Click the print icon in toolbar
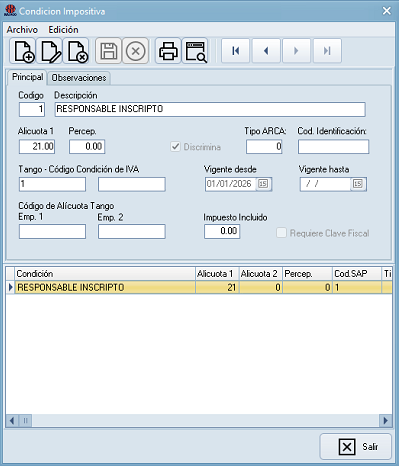The width and height of the screenshot is (399, 466). (168, 51)
